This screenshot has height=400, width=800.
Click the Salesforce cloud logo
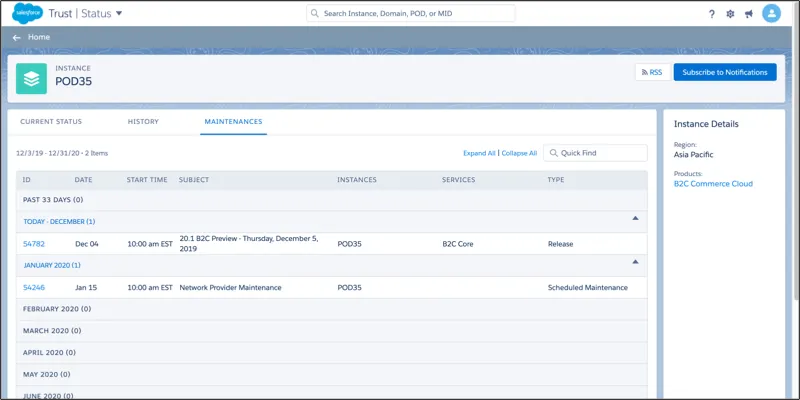pos(28,13)
